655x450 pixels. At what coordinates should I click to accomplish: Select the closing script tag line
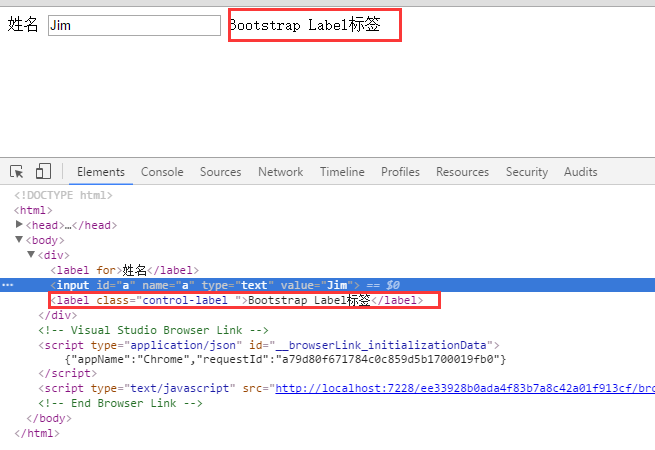click(67, 373)
